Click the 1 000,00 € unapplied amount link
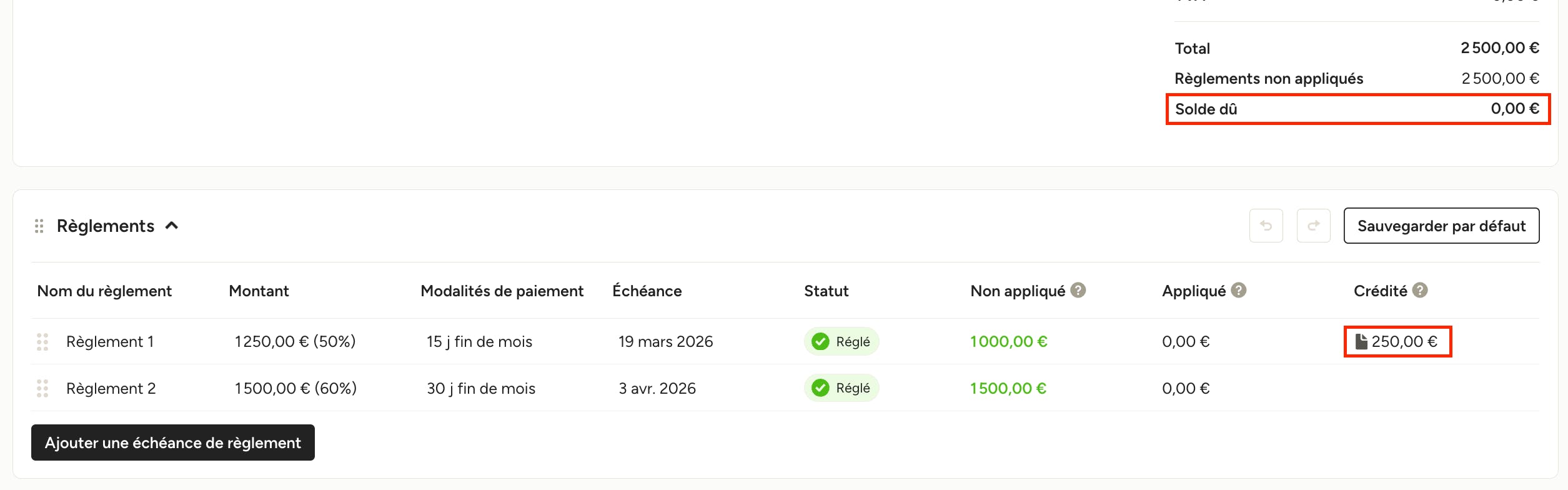 click(x=1008, y=342)
